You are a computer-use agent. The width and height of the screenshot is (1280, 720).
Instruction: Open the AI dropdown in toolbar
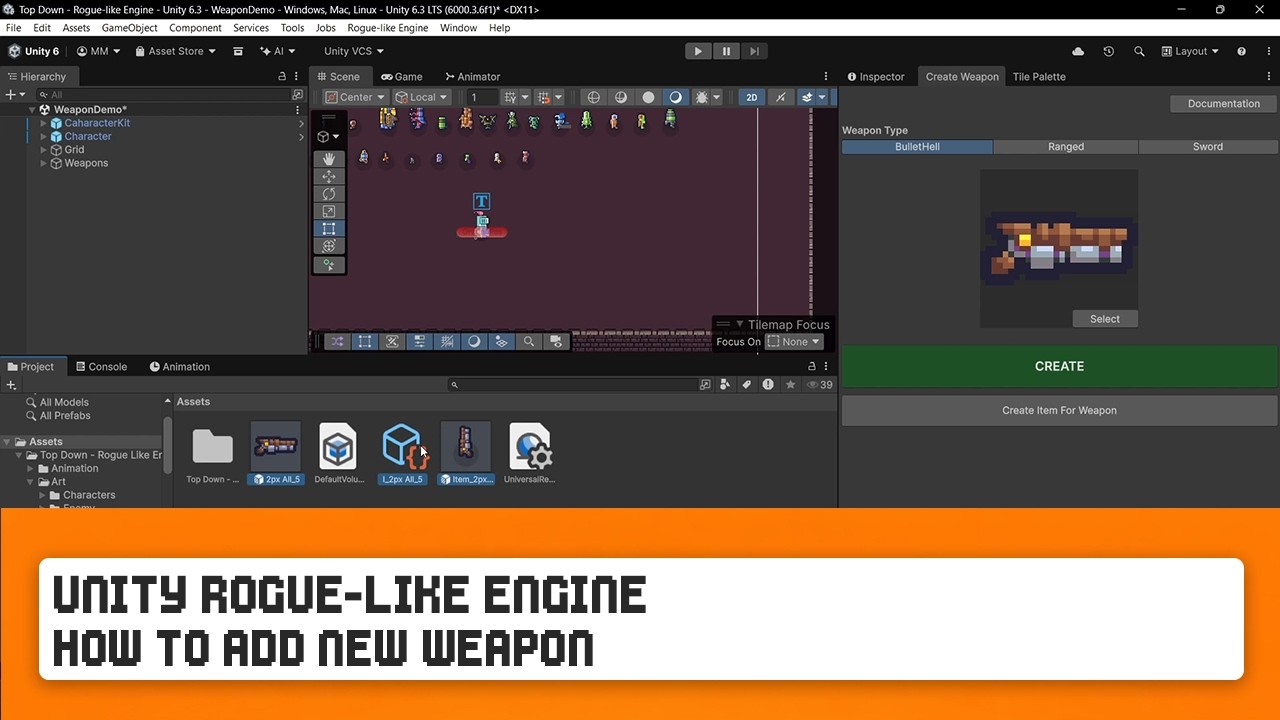pos(278,51)
